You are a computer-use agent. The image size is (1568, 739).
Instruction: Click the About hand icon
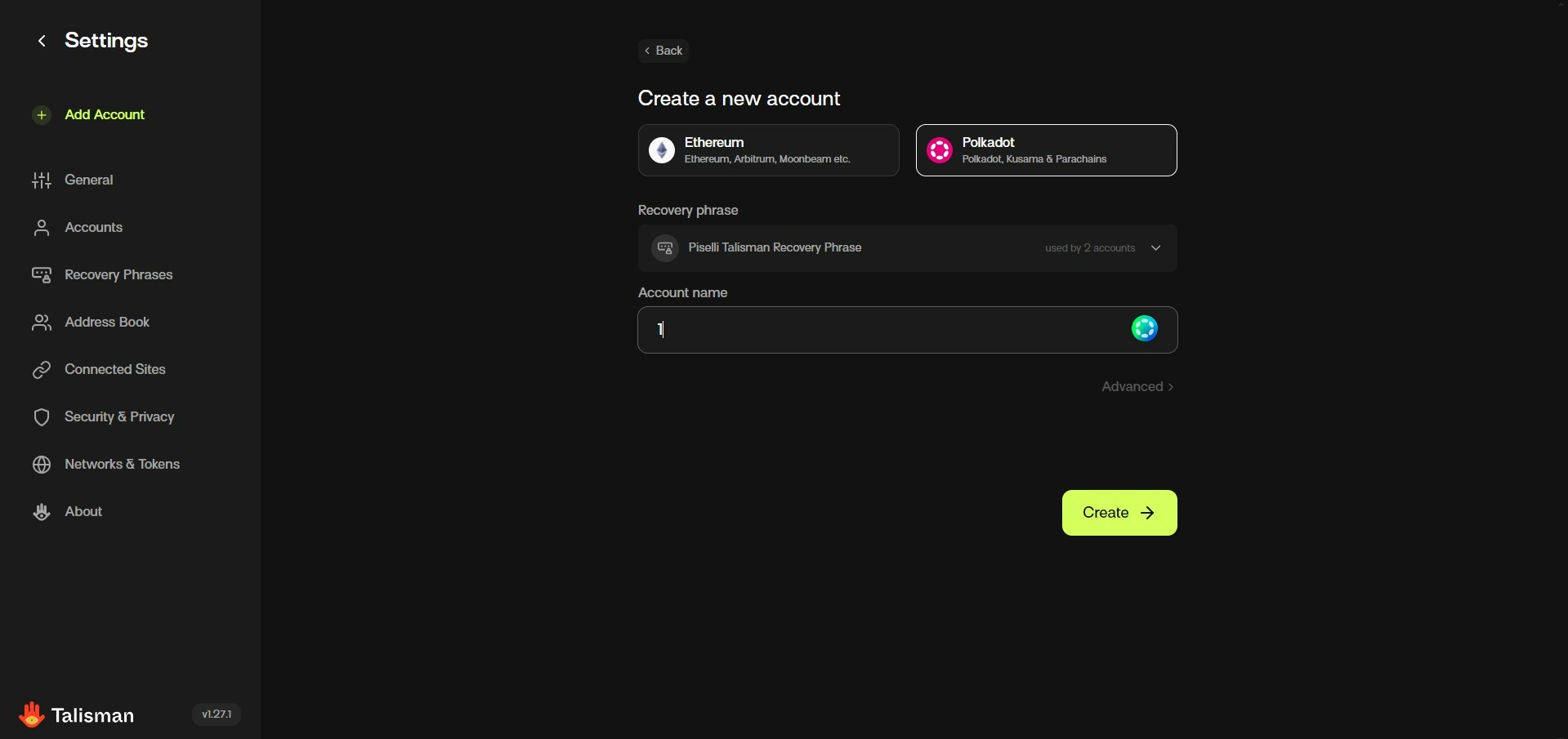point(42,512)
